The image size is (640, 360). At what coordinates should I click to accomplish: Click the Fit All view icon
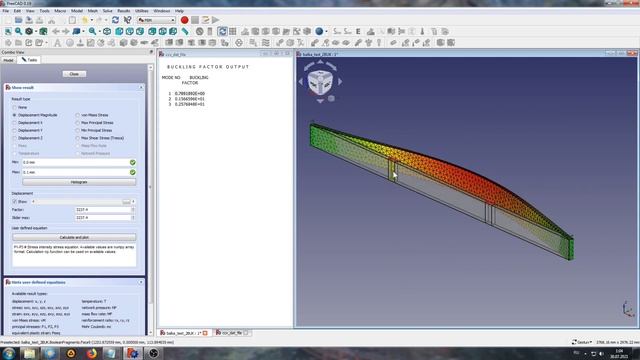[8, 31]
